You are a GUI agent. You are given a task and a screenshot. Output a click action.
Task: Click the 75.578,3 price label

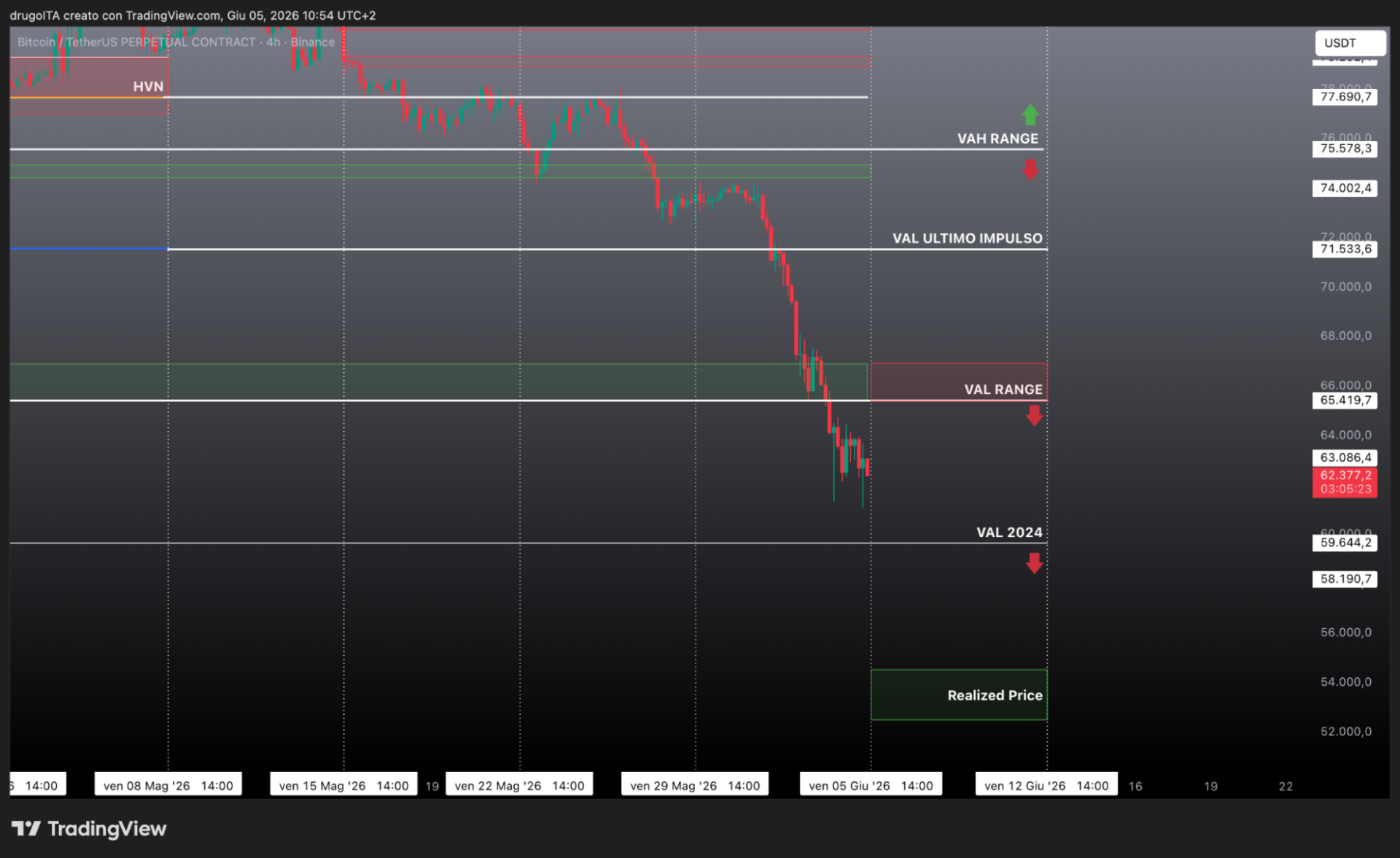pyautogui.click(x=1345, y=149)
